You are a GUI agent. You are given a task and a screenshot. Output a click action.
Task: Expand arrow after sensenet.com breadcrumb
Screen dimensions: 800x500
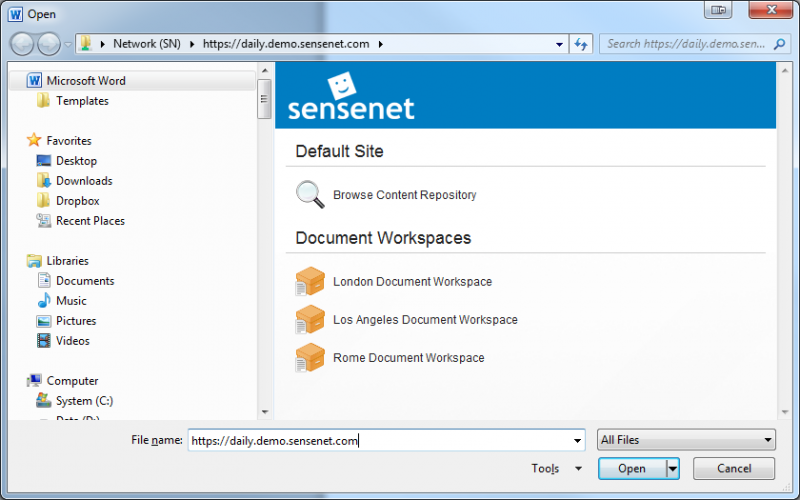[381, 44]
